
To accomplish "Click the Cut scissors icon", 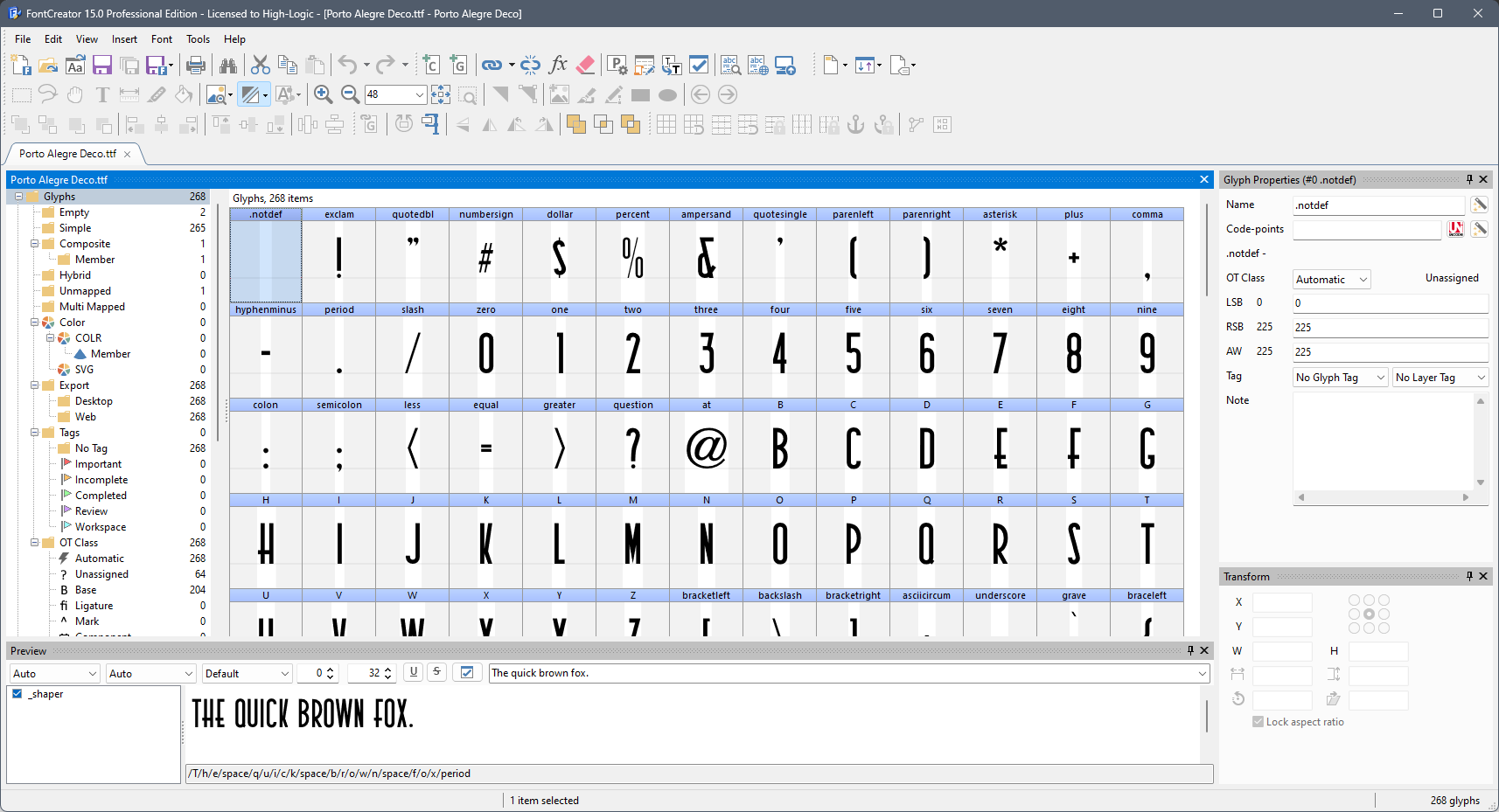I will 260,65.
